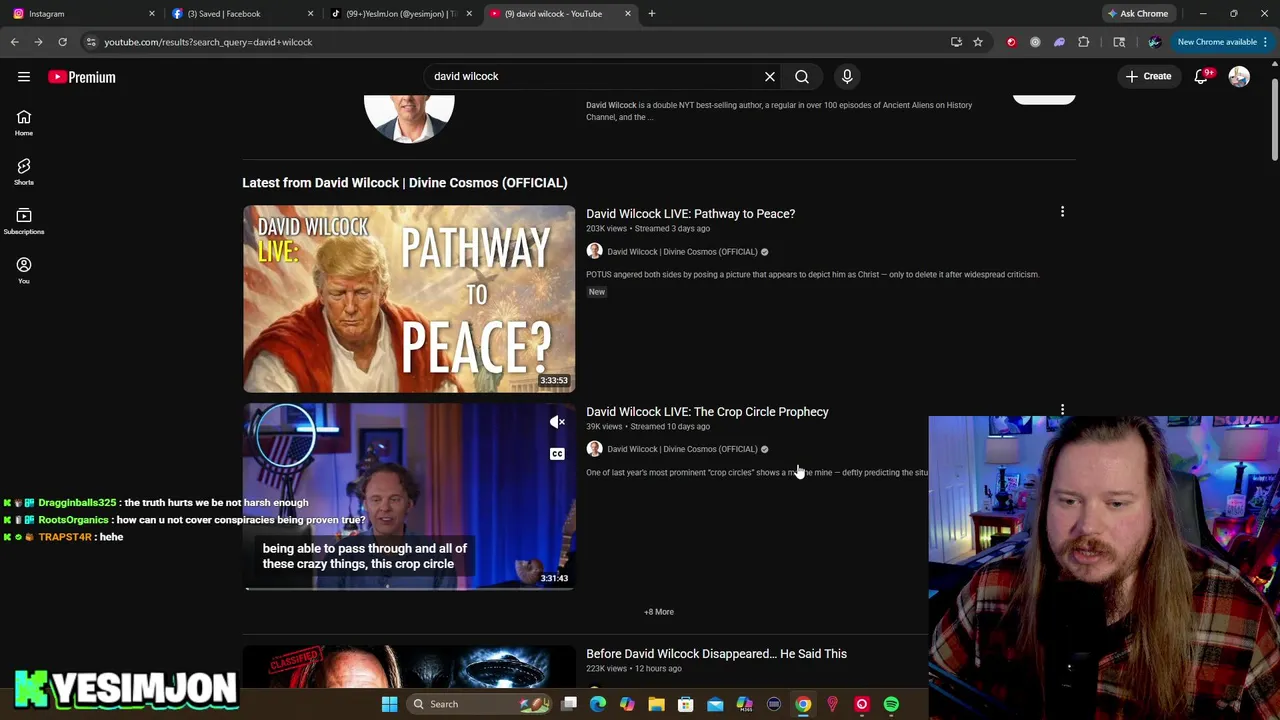
Task: Open options menu for Crop Circle Prophecy video
Action: tap(1062, 409)
